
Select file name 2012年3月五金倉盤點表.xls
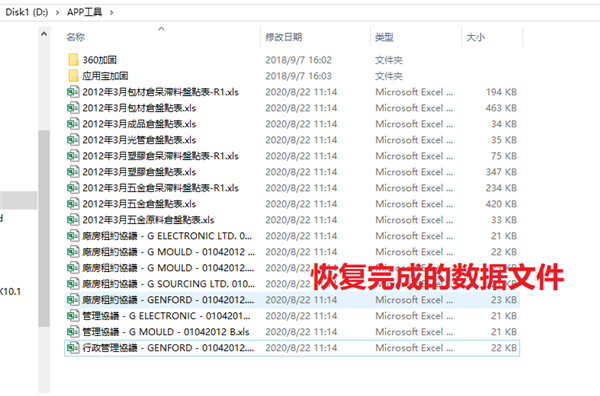[139, 204]
